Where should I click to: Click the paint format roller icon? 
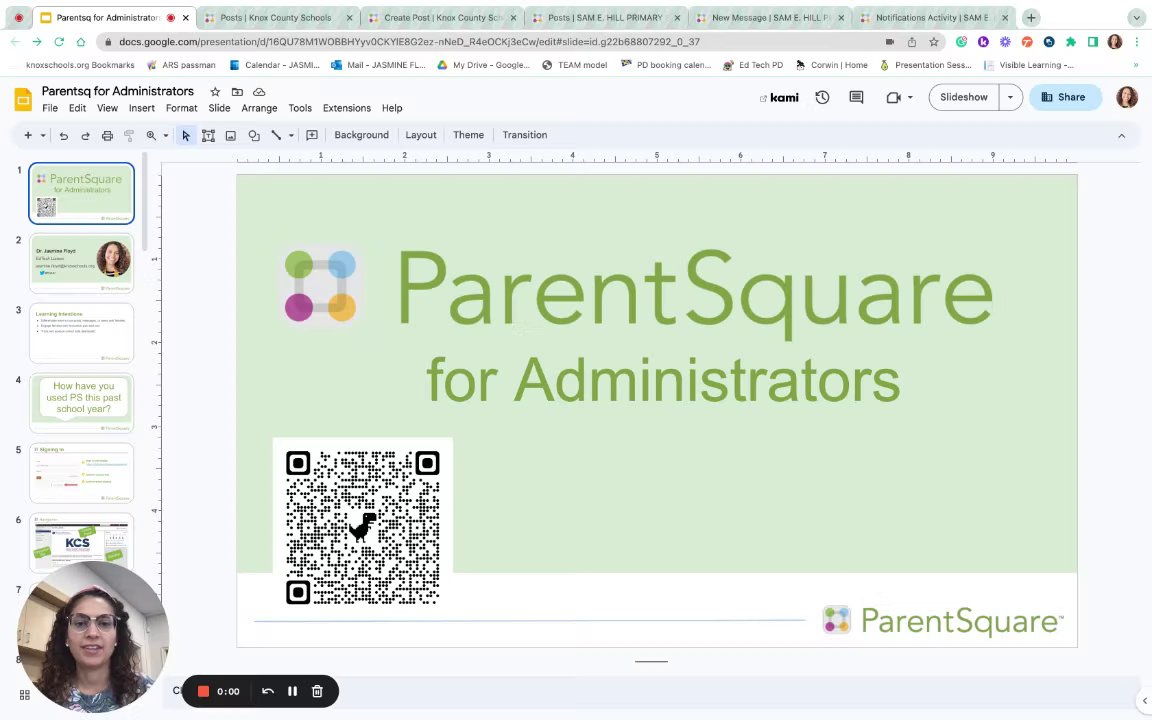coord(129,135)
